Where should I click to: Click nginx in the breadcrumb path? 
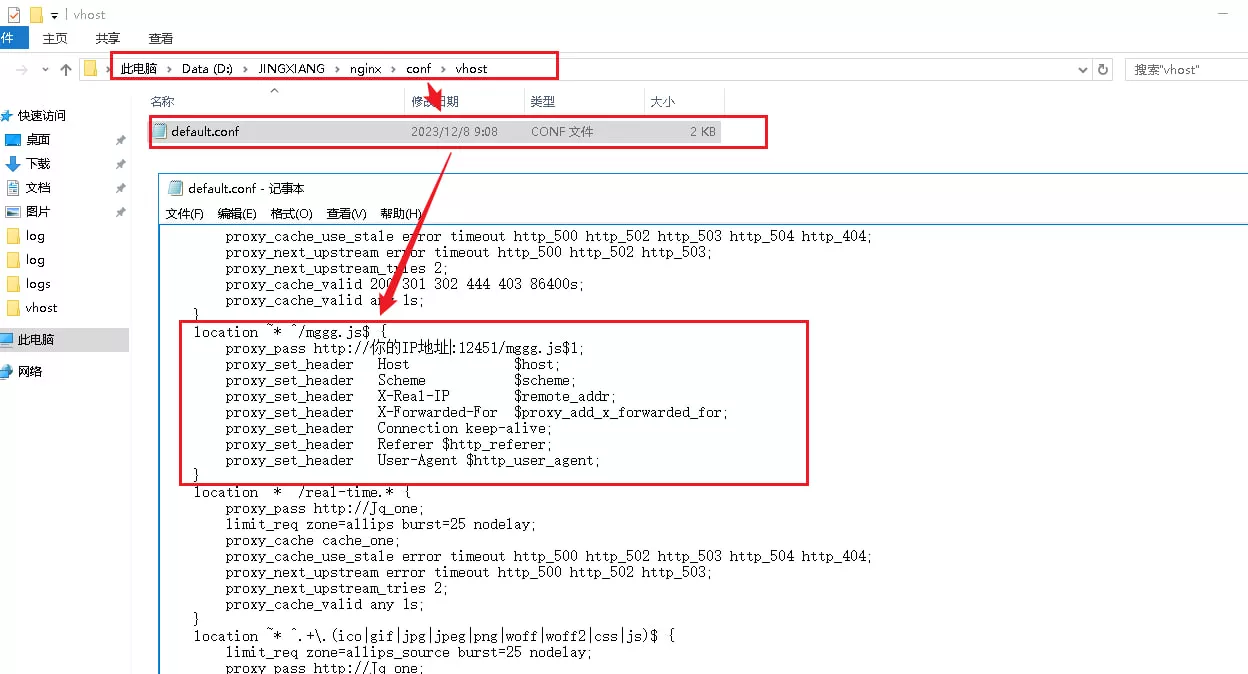(x=365, y=69)
